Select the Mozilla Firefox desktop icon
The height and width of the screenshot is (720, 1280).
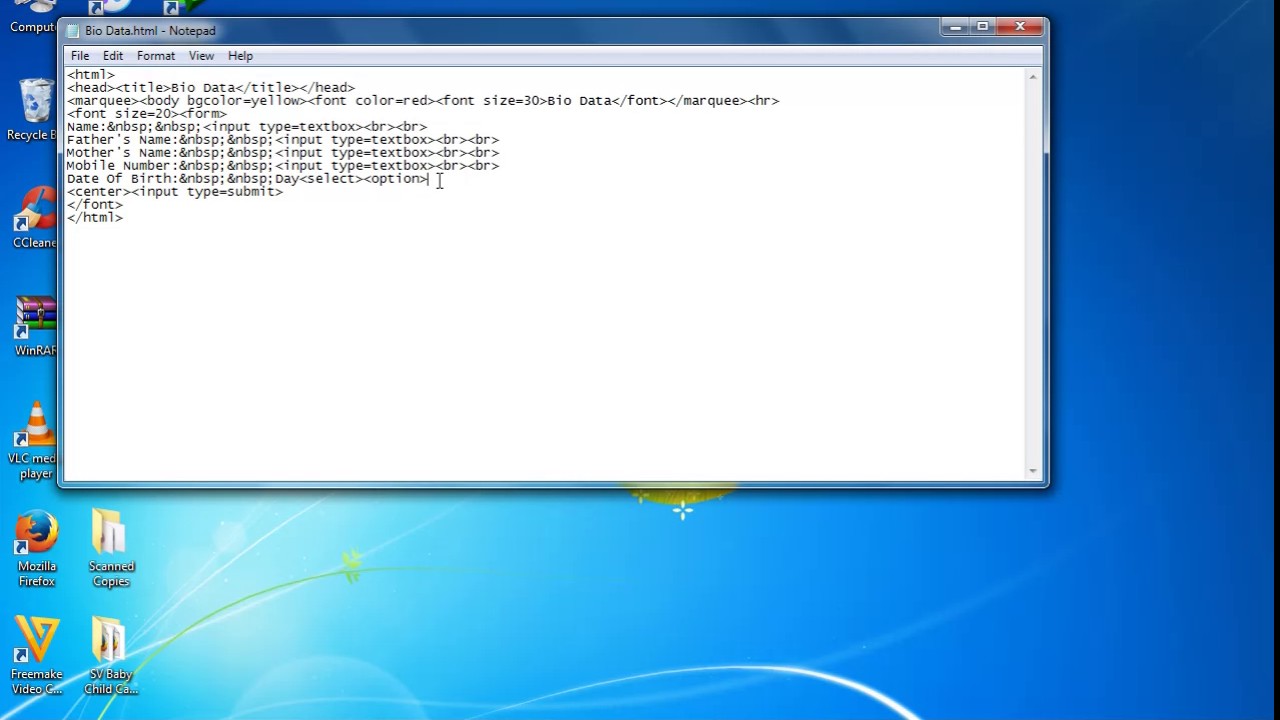click(x=37, y=549)
